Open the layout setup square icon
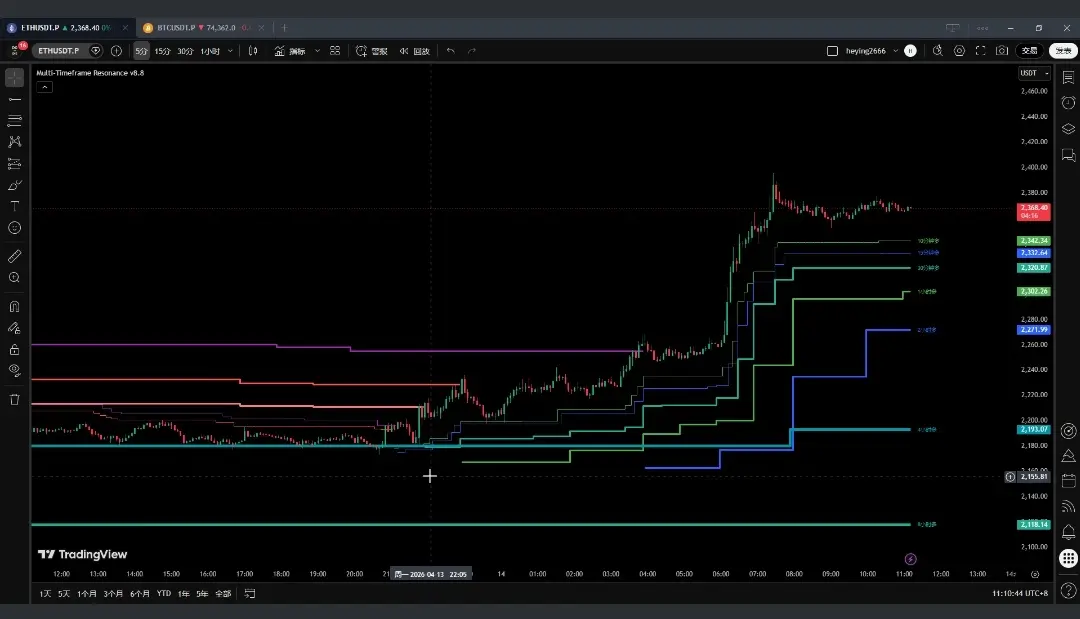1080x619 pixels. (832, 51)
